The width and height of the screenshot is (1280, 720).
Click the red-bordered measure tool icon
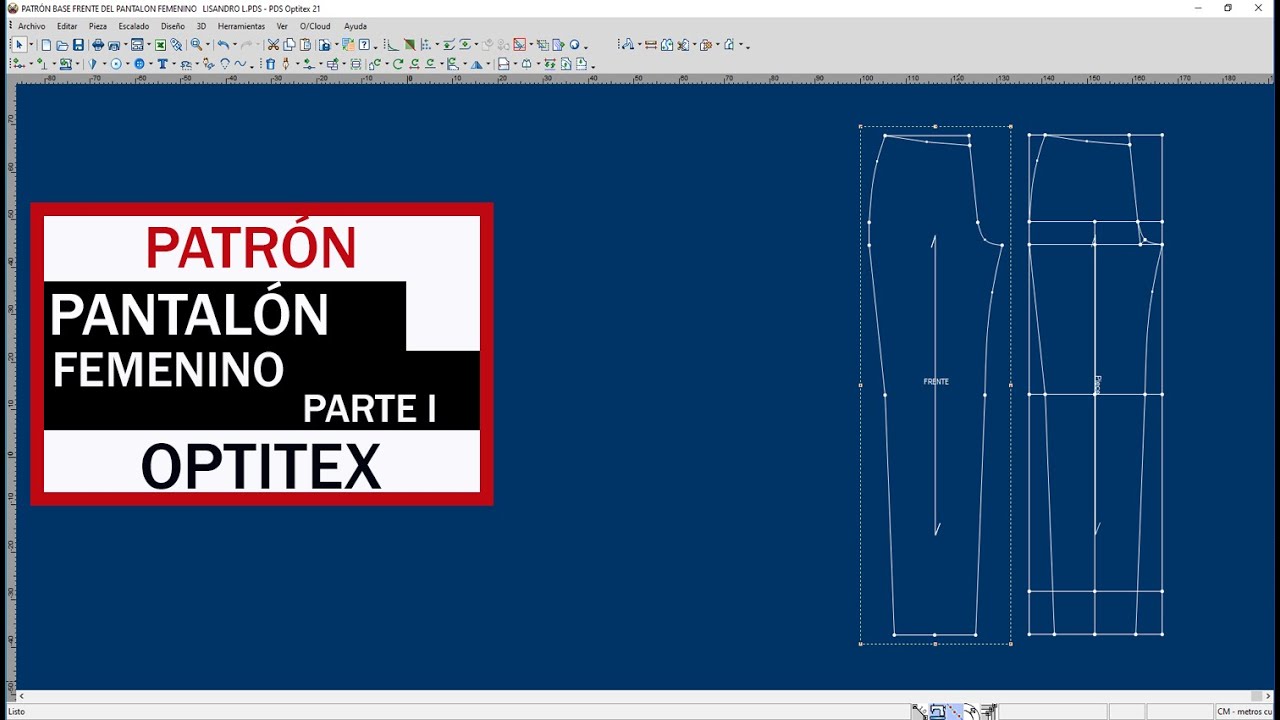(519, 45)
